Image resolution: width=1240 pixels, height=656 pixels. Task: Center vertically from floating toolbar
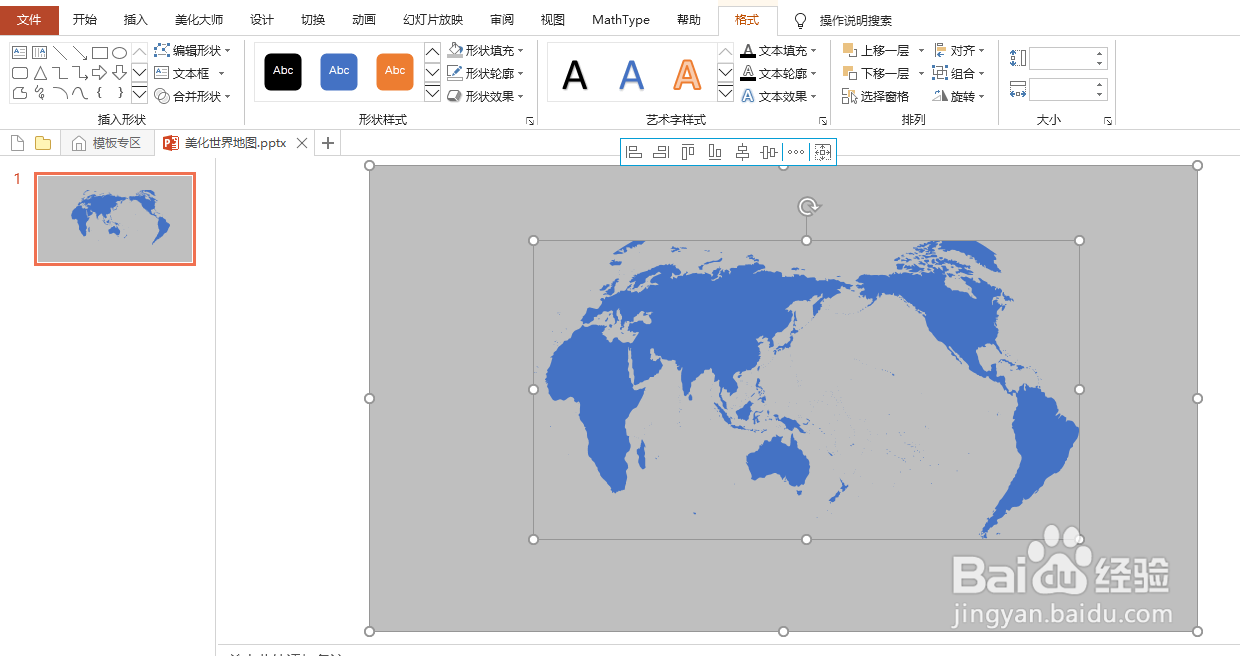tap(768, 152)
